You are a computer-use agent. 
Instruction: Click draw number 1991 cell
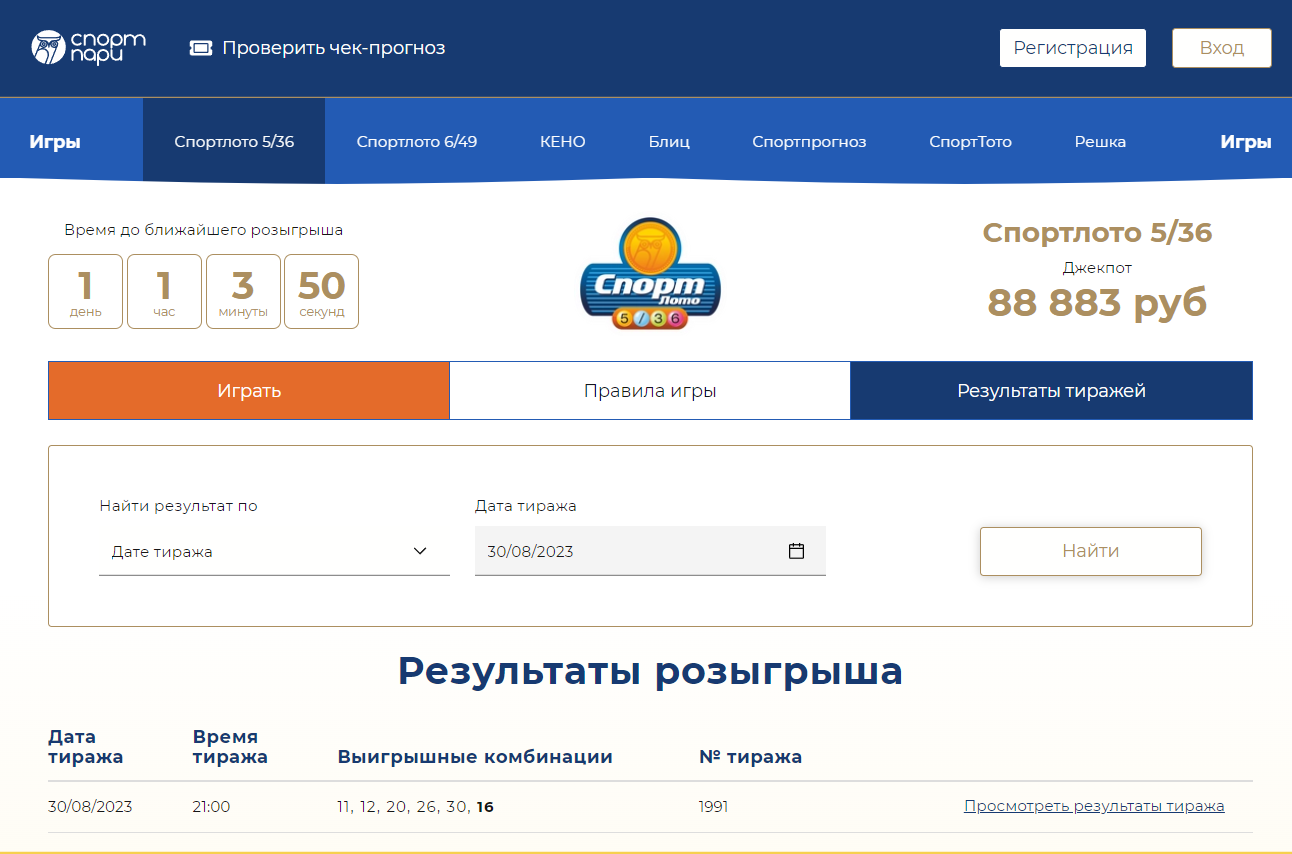(713, 806)
